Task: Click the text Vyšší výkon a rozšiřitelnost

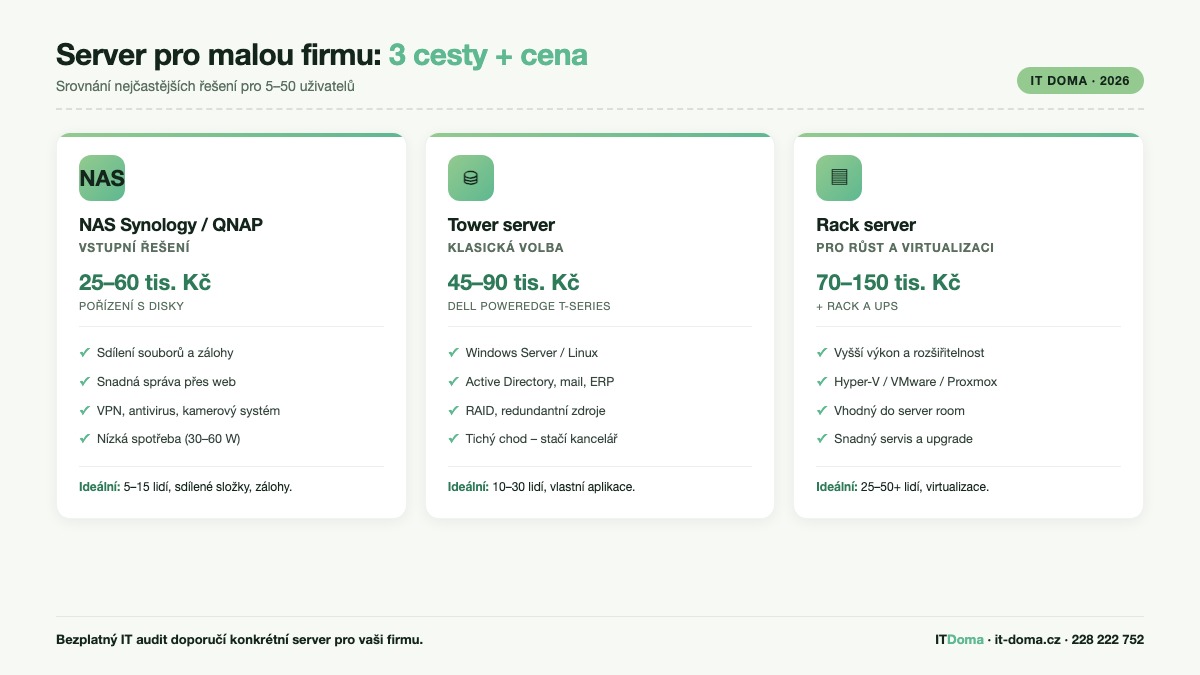Action: pyautogui.click(x=909, y=353)
